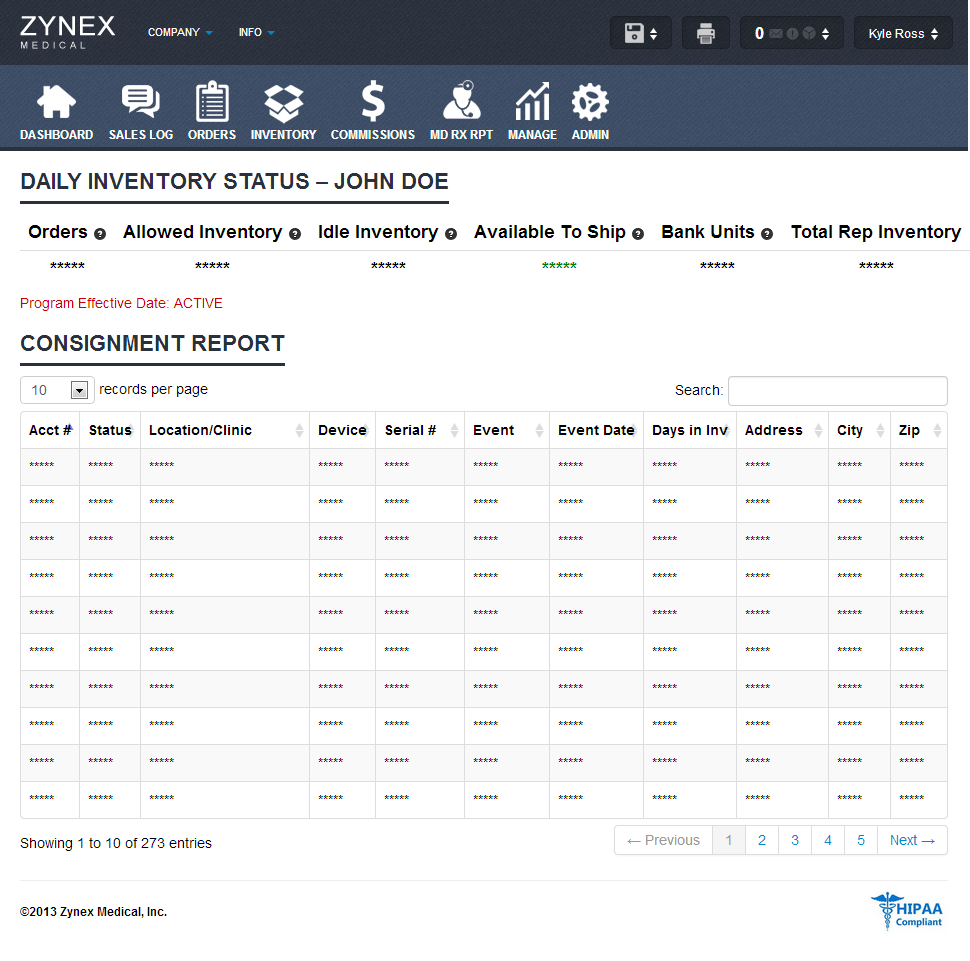Sort by Zip column
Image resolution: width=970 pixels, height=961 pixels.
(919, 430)
